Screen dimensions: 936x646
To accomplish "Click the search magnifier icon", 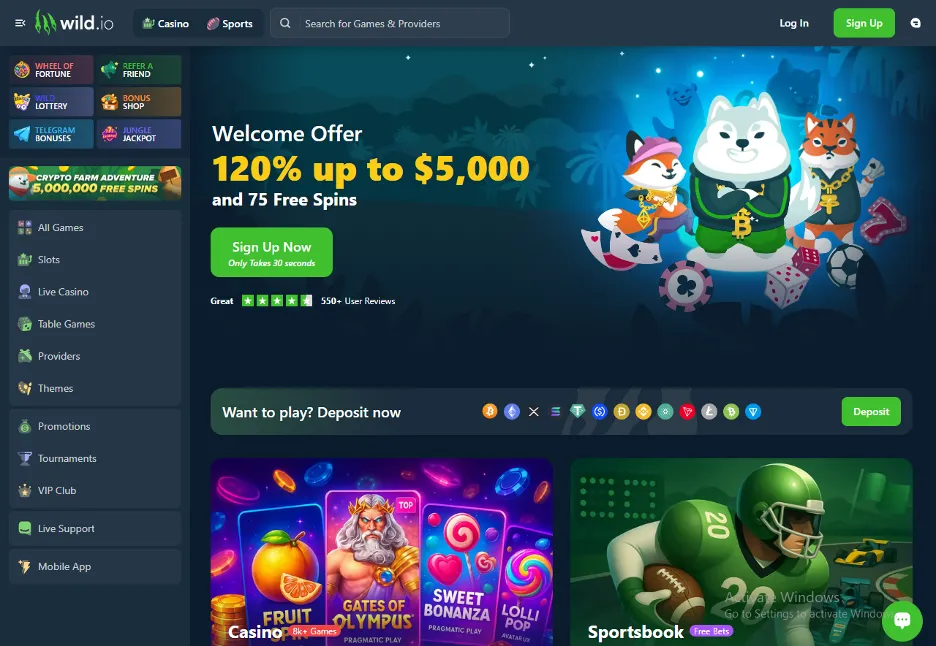I will [285, 23].
